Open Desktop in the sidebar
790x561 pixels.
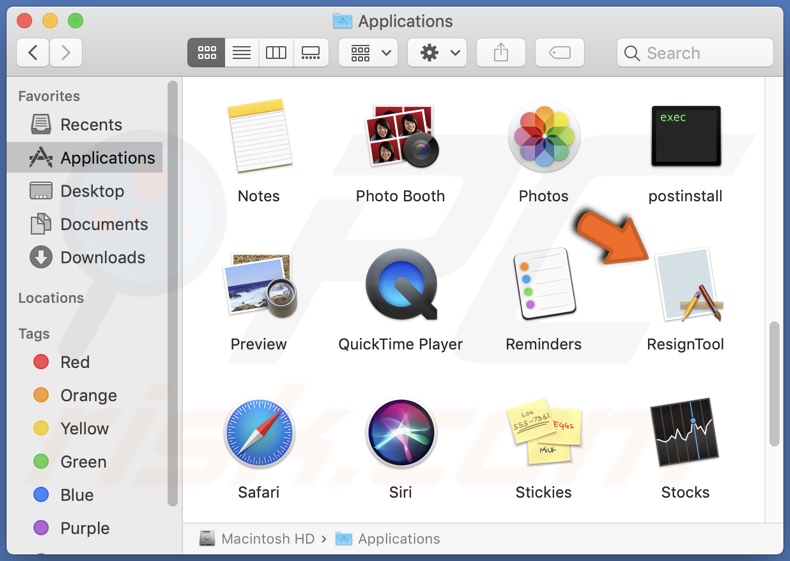click(84, 191)
